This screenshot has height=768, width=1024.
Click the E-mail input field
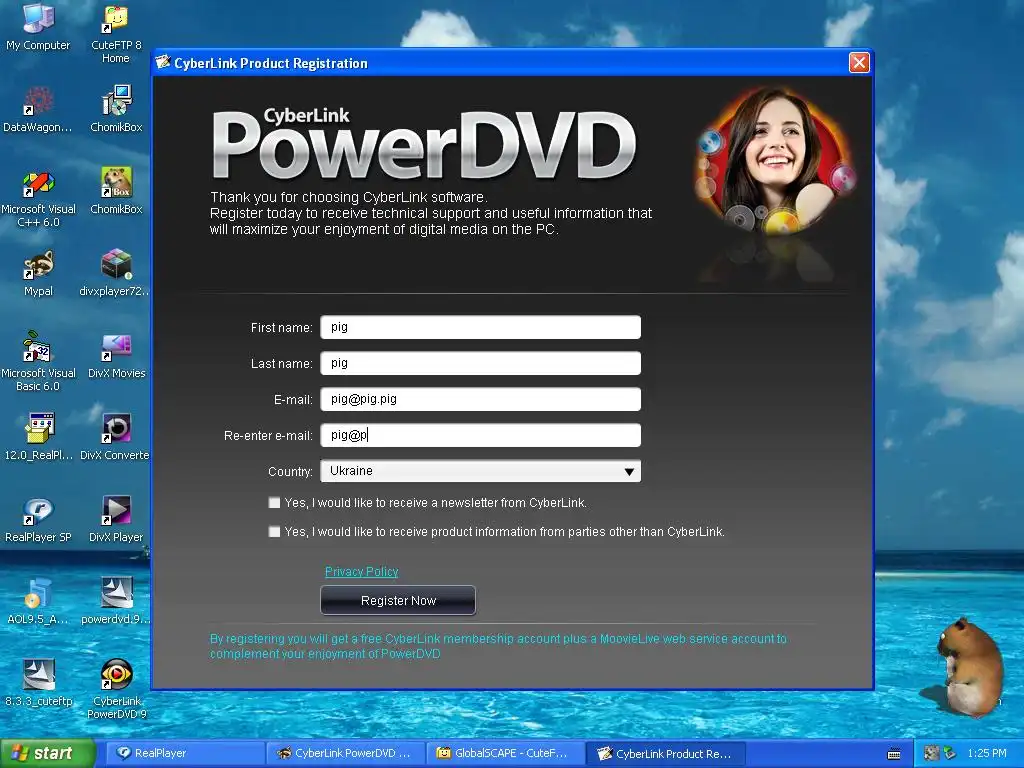pos(481,399)
